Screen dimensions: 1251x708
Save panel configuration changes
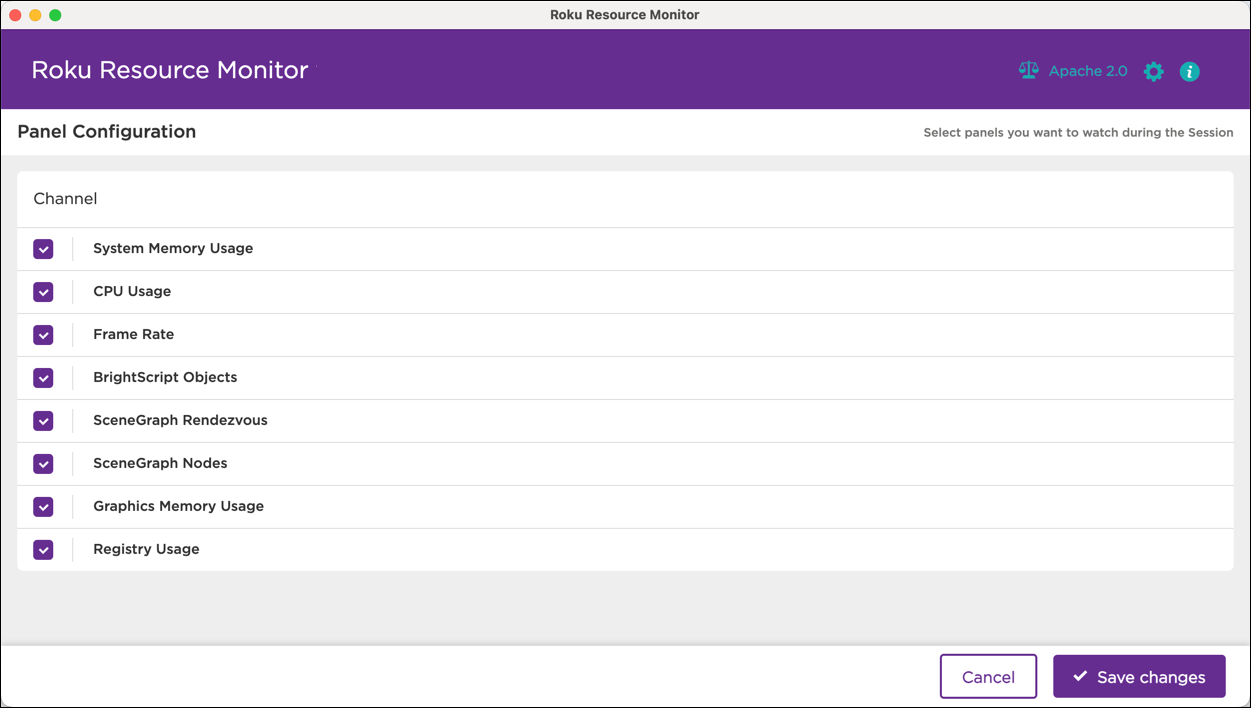click(1139, 676)
